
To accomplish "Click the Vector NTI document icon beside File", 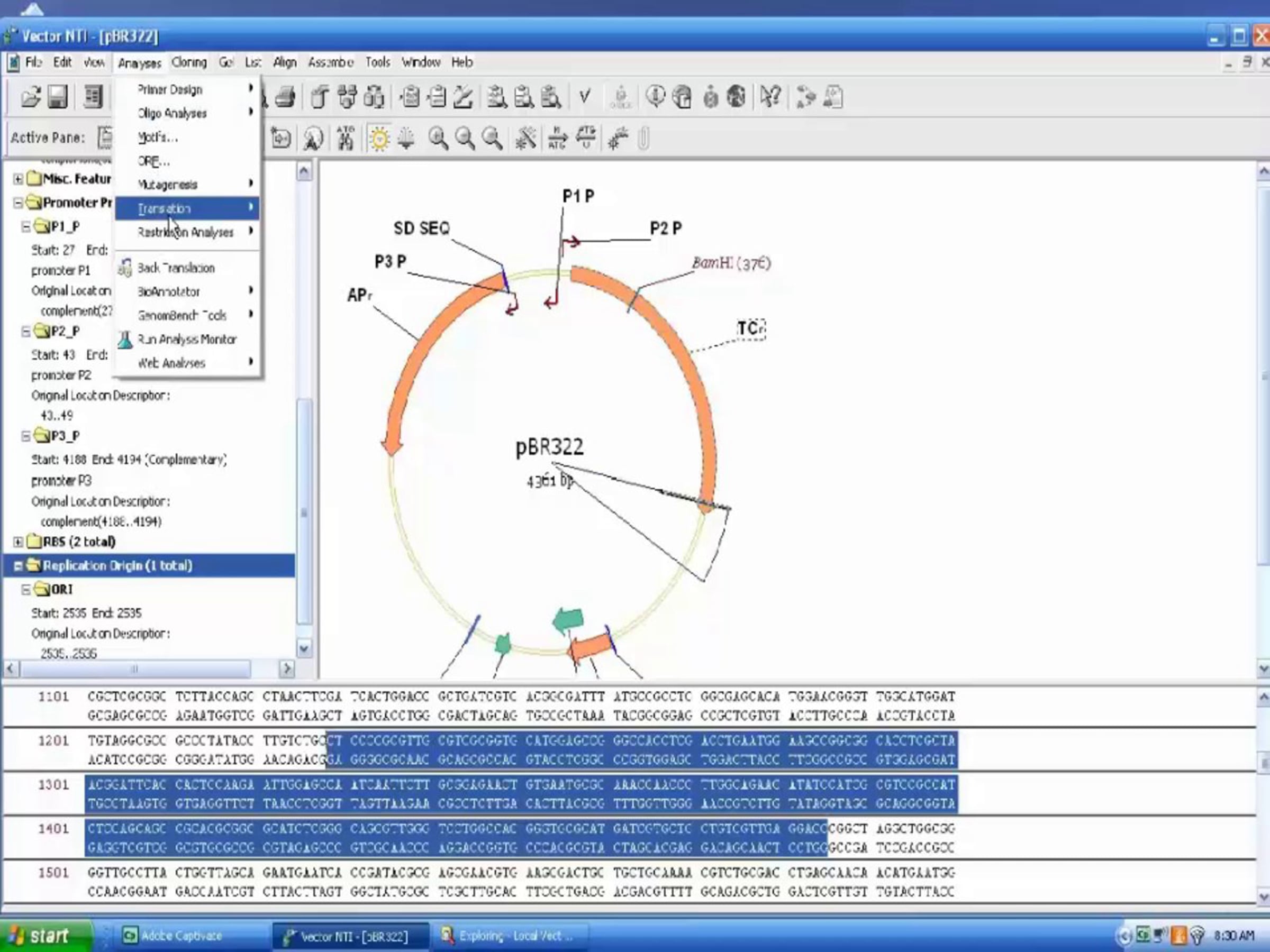I will click(x=13, y=62).
